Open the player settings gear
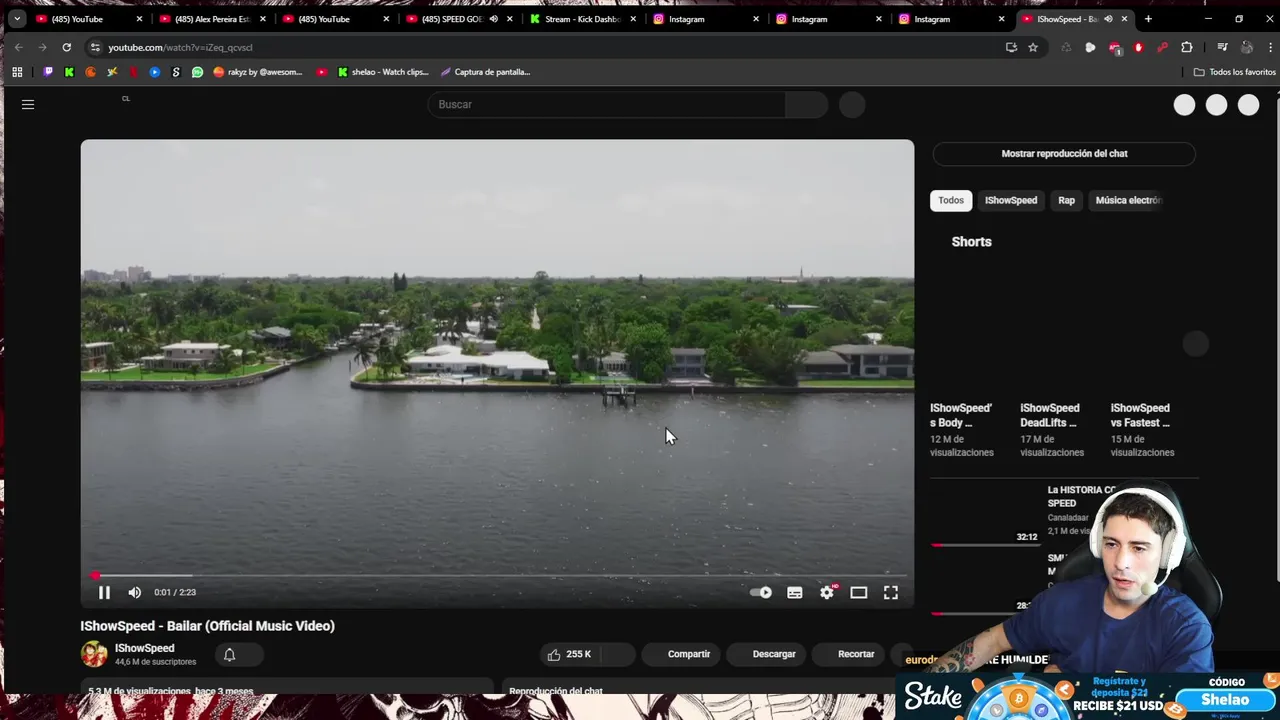1280x720 pixels. coord(827,593)
